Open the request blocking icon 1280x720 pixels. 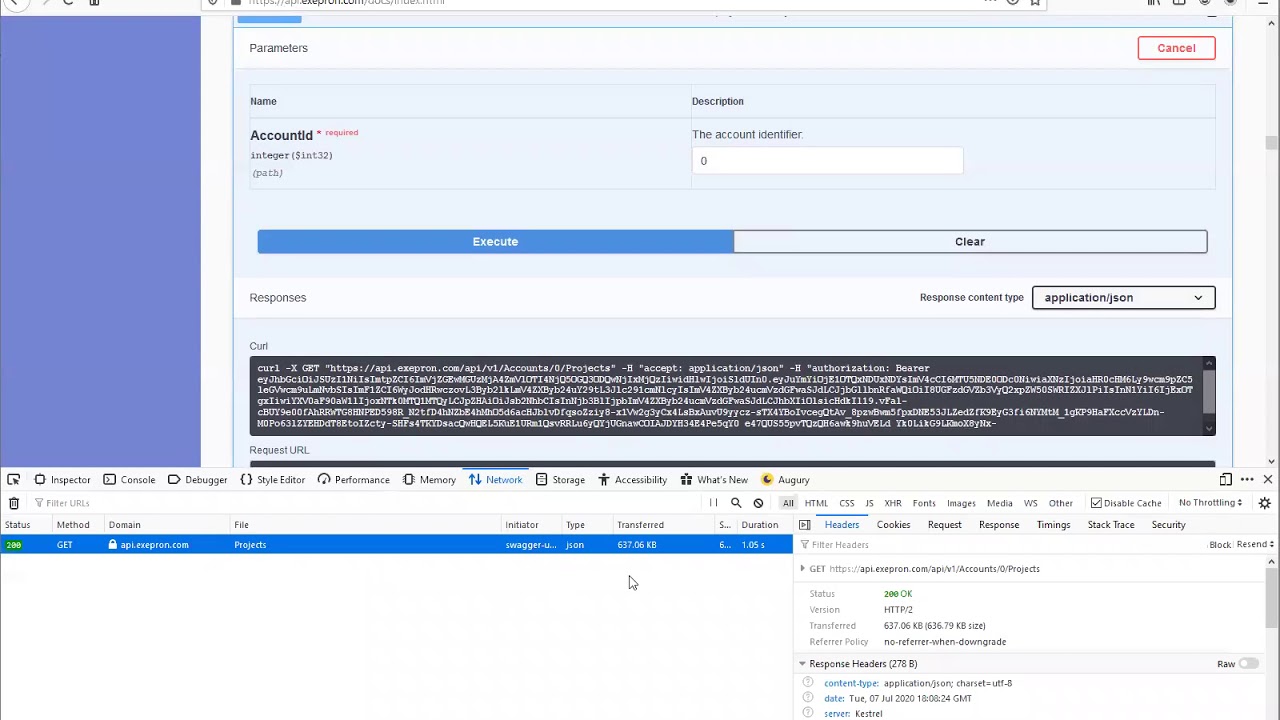tap(758, 503)
